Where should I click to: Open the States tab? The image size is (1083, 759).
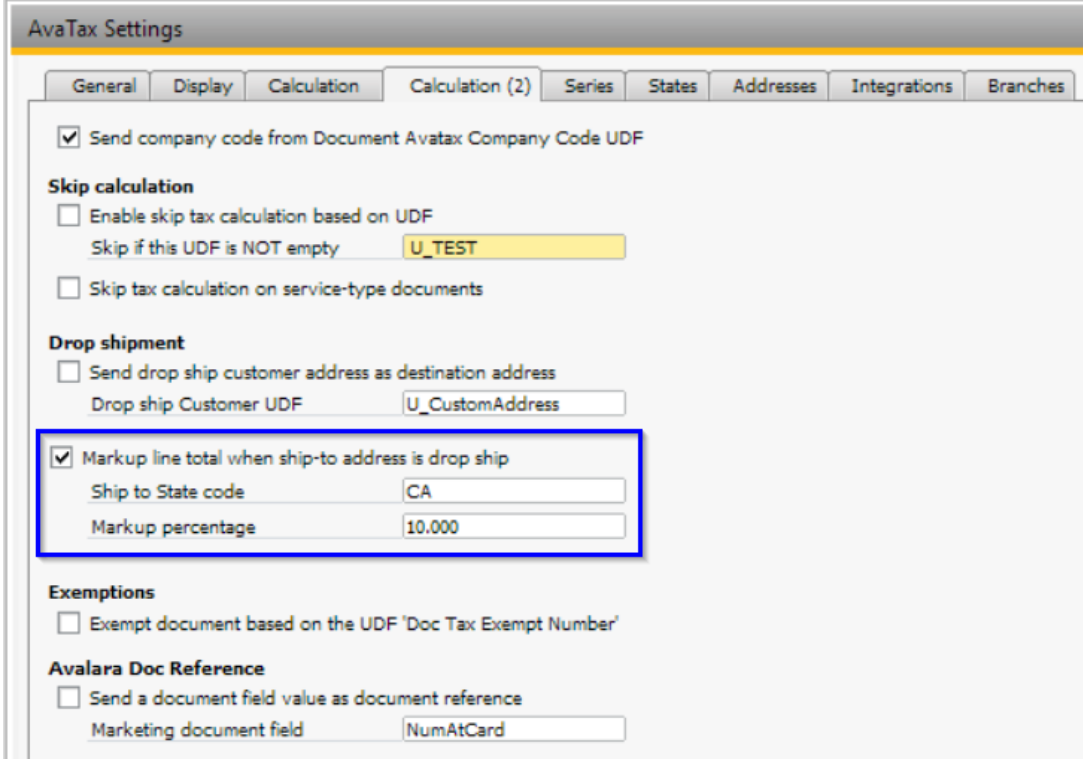click(x=668, y=86)
